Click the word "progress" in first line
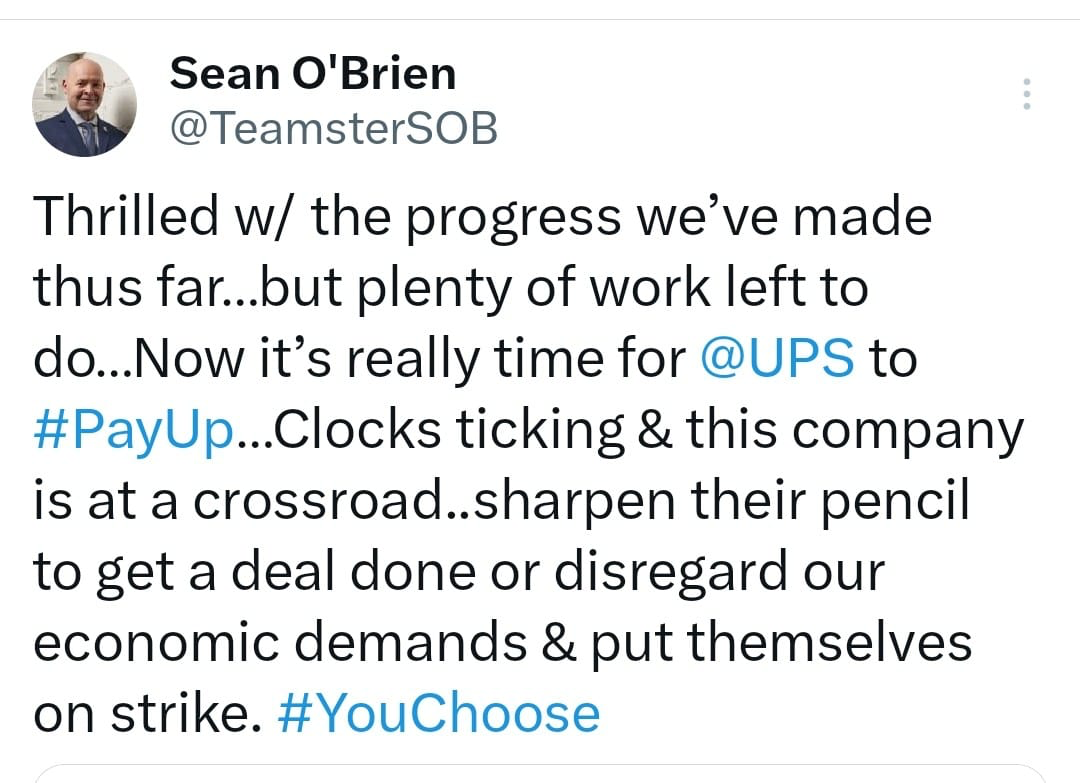Image resolution: width=1080 pixels, height=783 pixels. click(514, 219)
